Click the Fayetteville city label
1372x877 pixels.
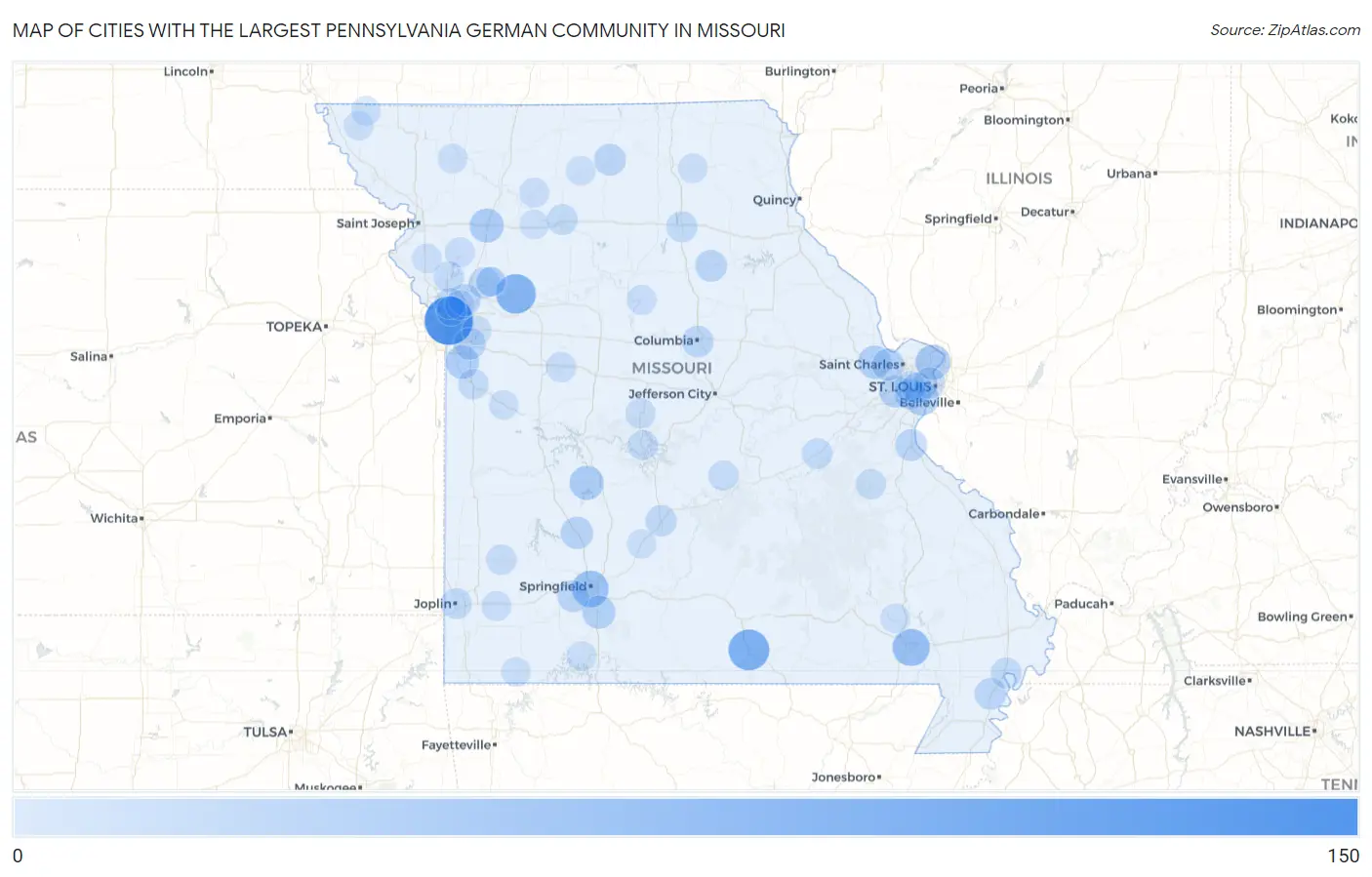click(x=457, y=744)
